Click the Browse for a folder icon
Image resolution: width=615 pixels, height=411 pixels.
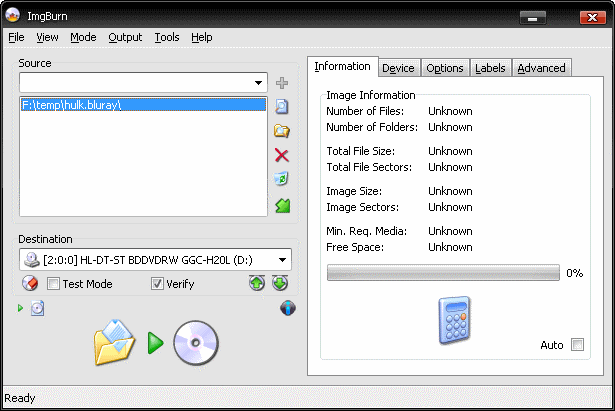[282, 131]
